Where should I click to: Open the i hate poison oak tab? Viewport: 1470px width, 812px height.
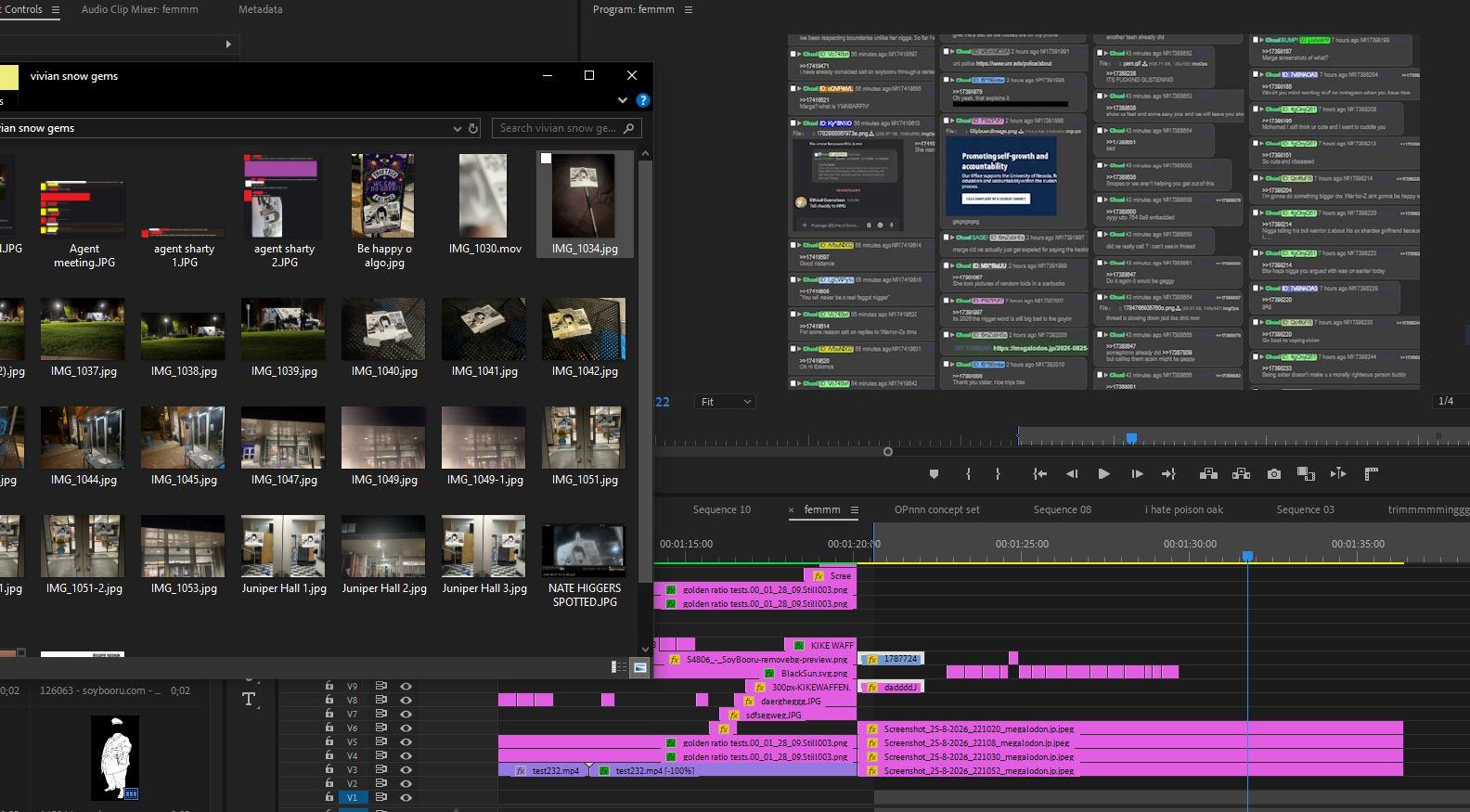(x=1184, y=509)
